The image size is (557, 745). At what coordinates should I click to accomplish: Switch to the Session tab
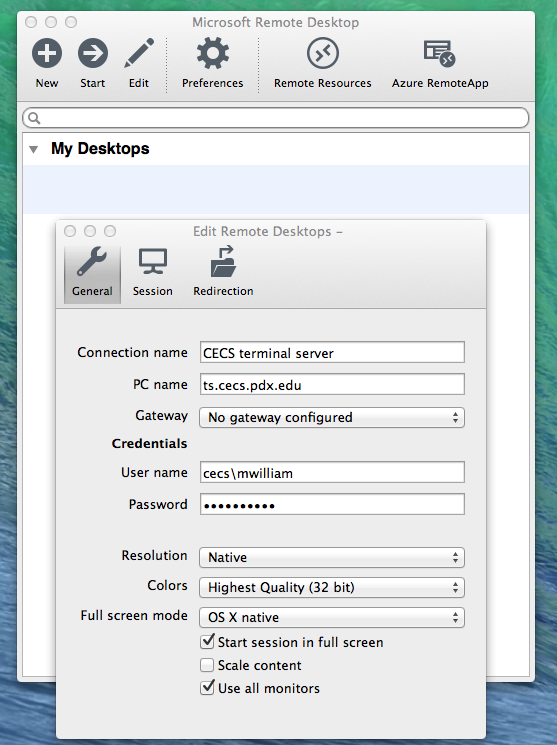[153, 274]
